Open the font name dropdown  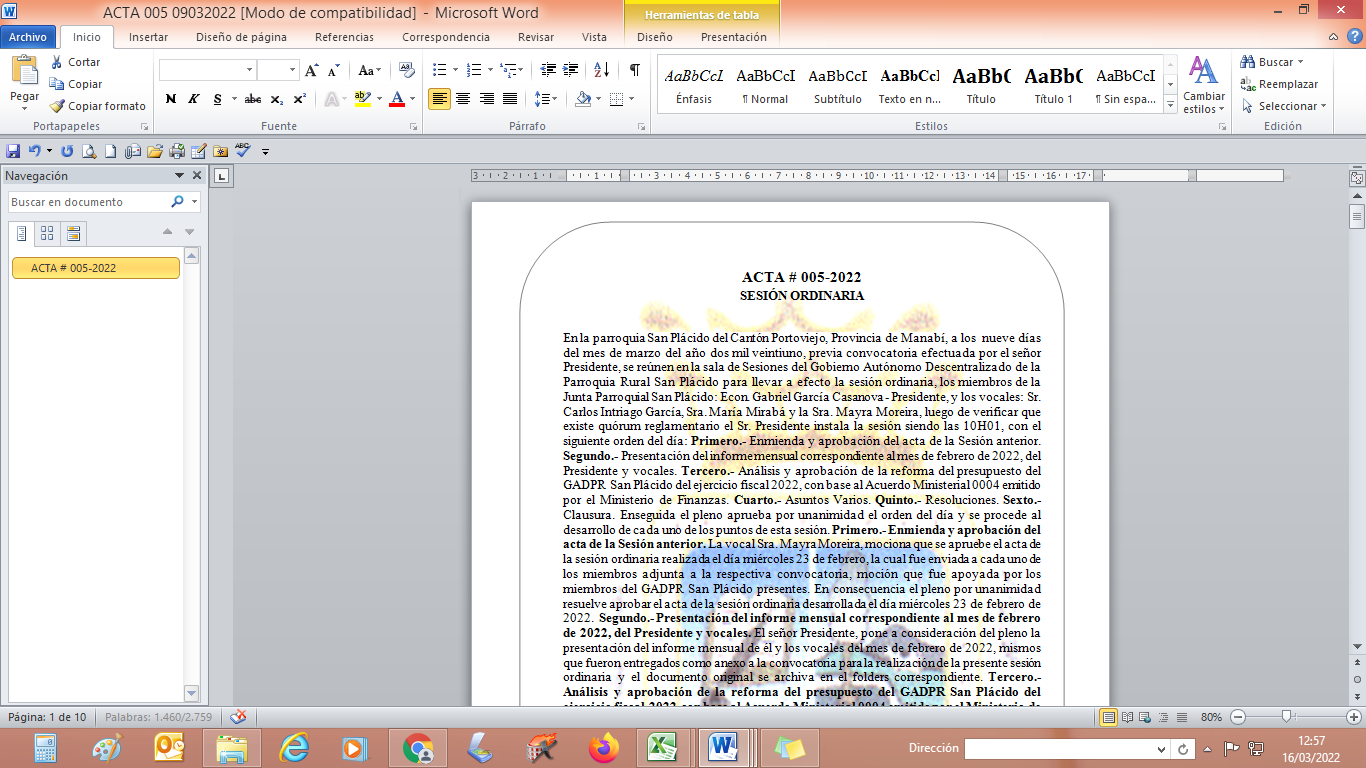(x=249, y=70)
